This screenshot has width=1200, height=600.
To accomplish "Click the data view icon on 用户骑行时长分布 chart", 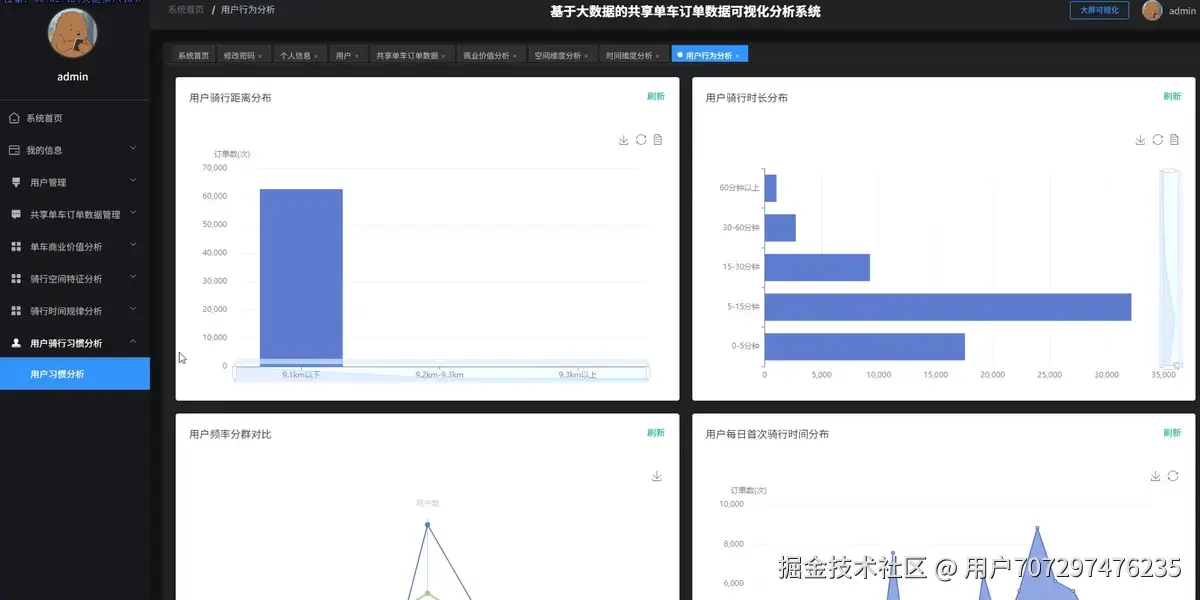I will click(1173, 140).
